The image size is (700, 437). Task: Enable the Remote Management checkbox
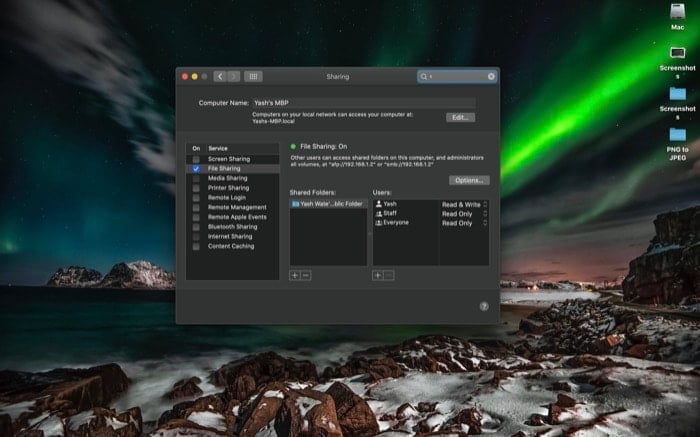(196, 208)
